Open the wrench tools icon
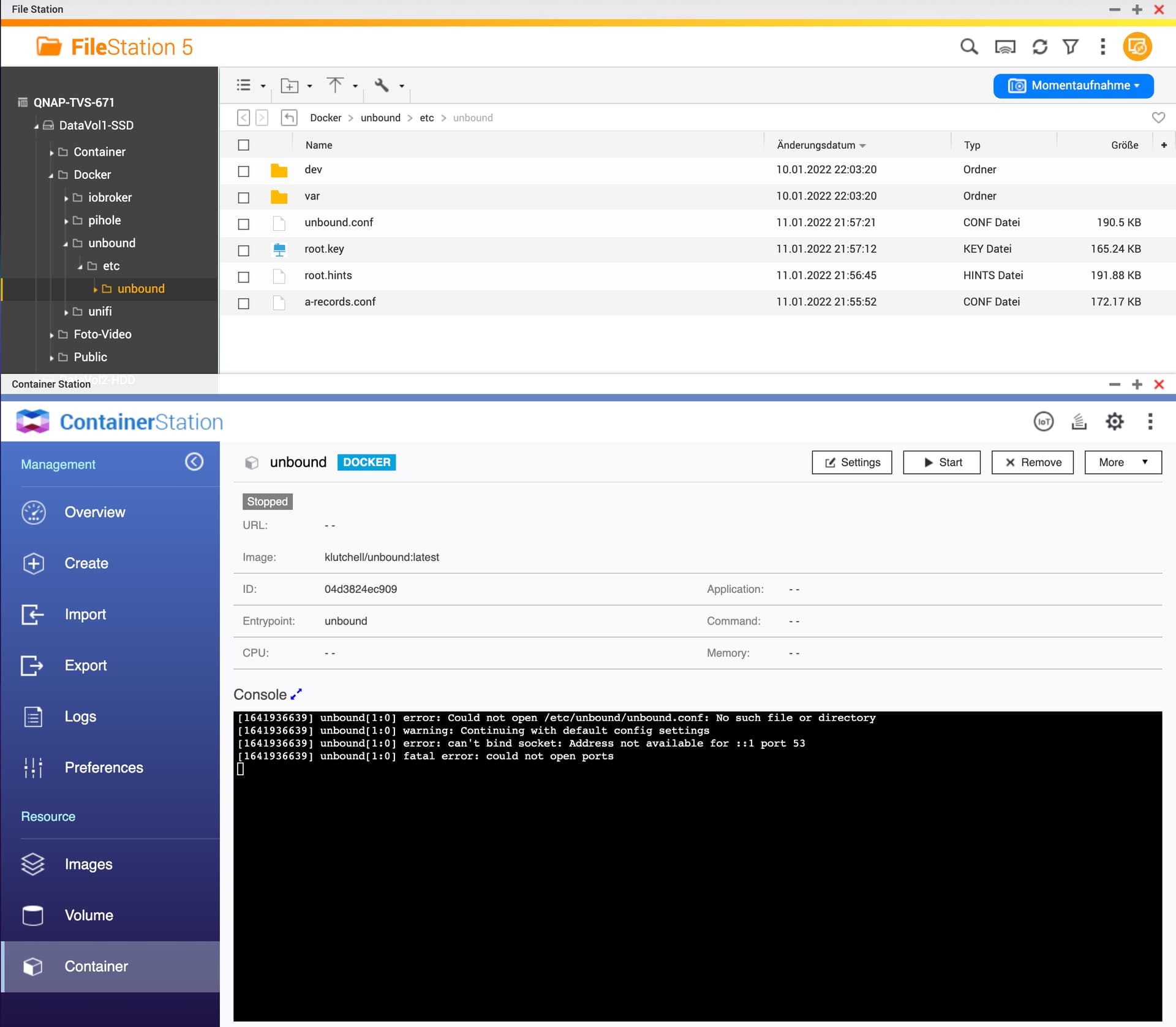 click(x=382, y=85)
